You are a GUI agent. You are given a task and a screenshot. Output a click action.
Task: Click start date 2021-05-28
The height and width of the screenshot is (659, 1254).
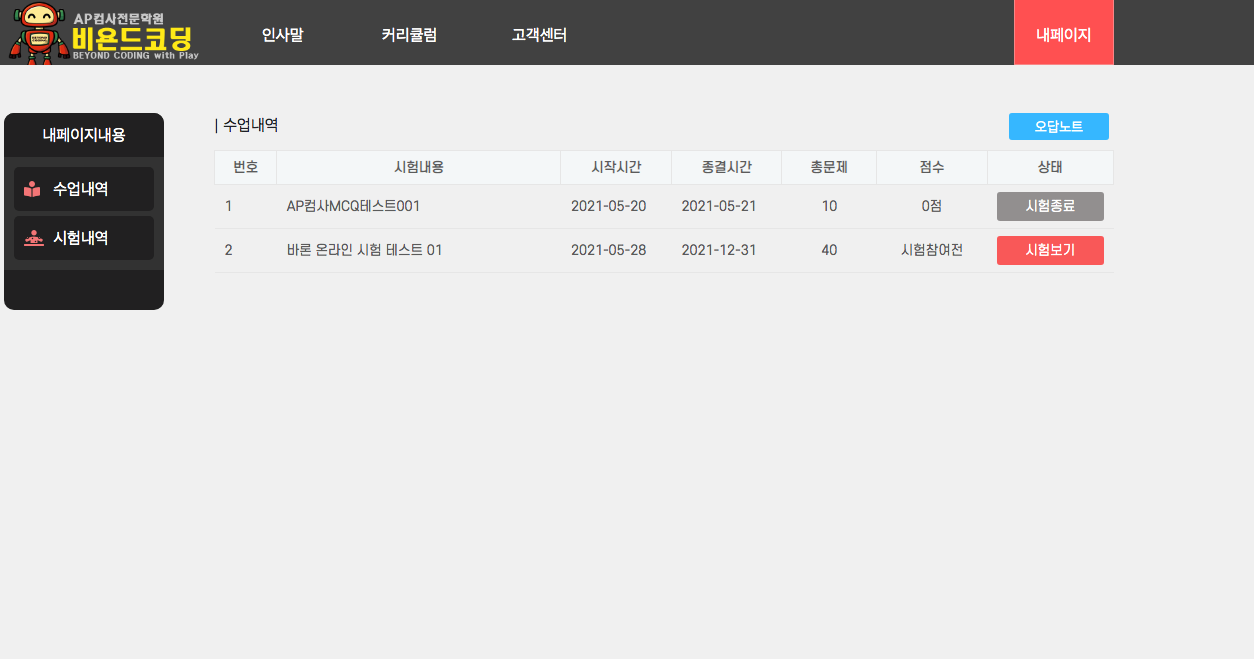(x=609, y=250)
